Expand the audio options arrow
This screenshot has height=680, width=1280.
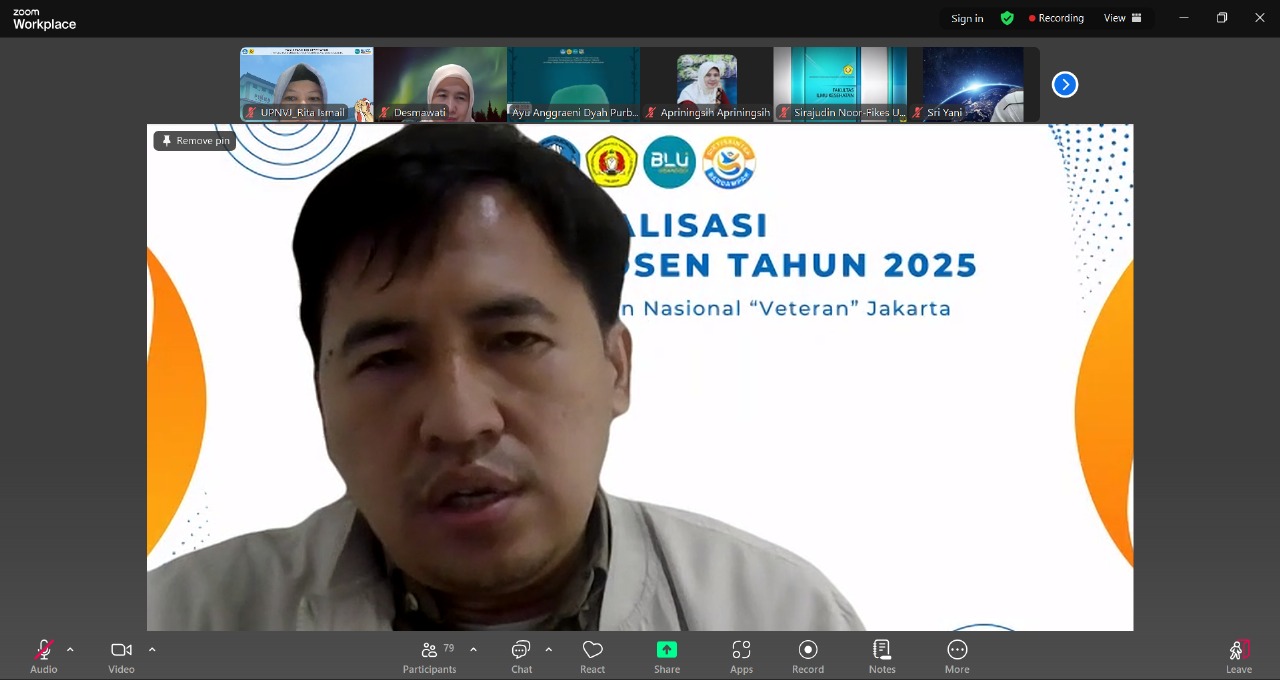click(x=70, y=650)
